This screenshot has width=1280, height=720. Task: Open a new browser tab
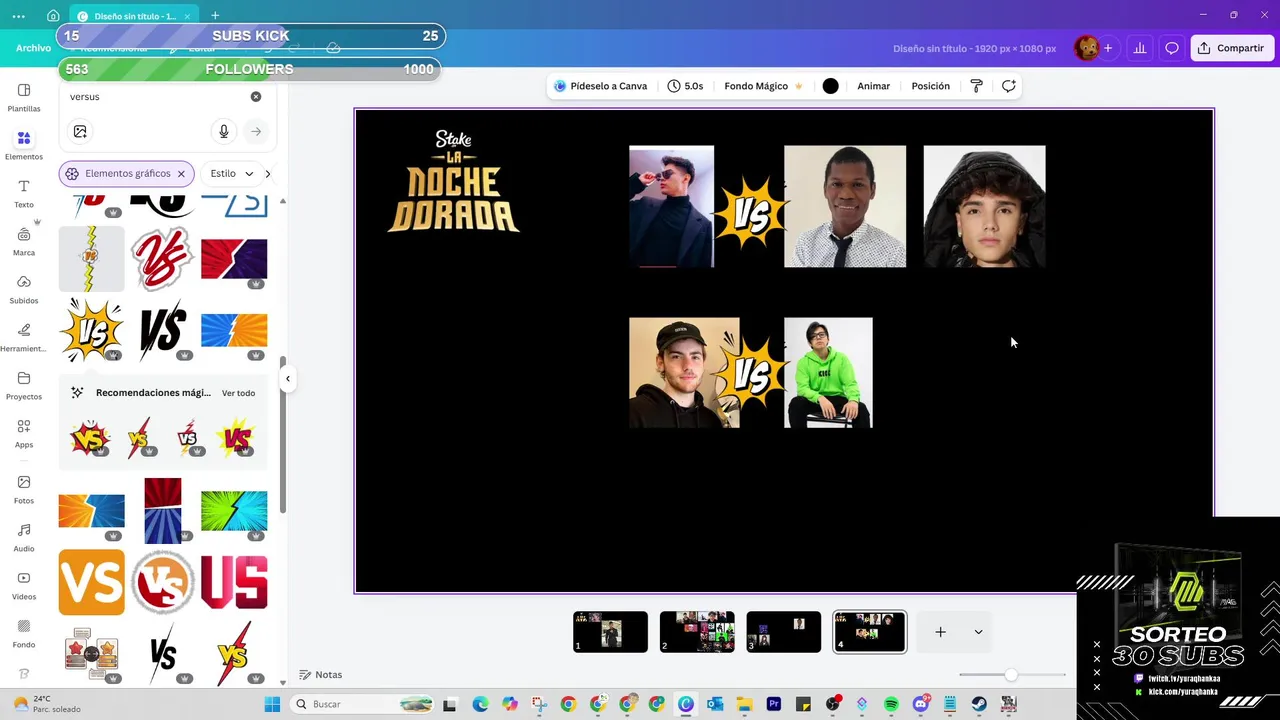click(x=215, y=16)
